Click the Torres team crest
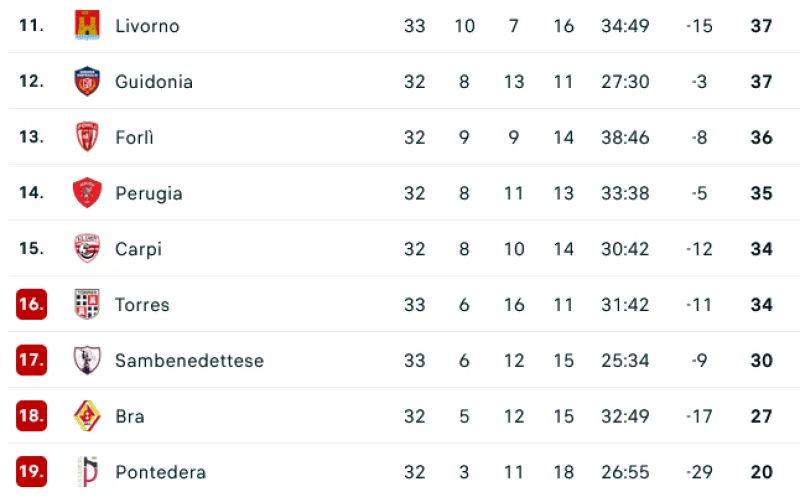This screenshot has width=800, height=497. 88,304
